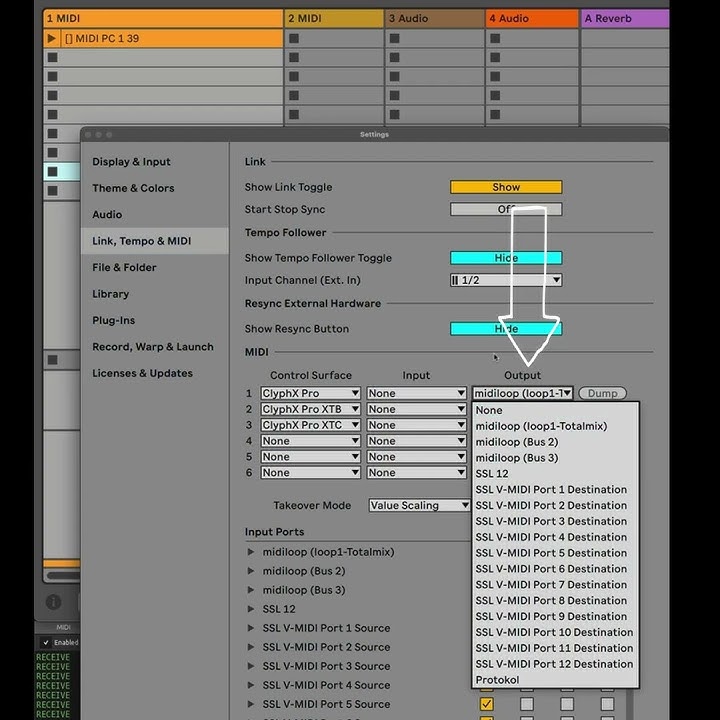Click the Dump button
This screenshot has height=720, width=720.
click(602, 393)
